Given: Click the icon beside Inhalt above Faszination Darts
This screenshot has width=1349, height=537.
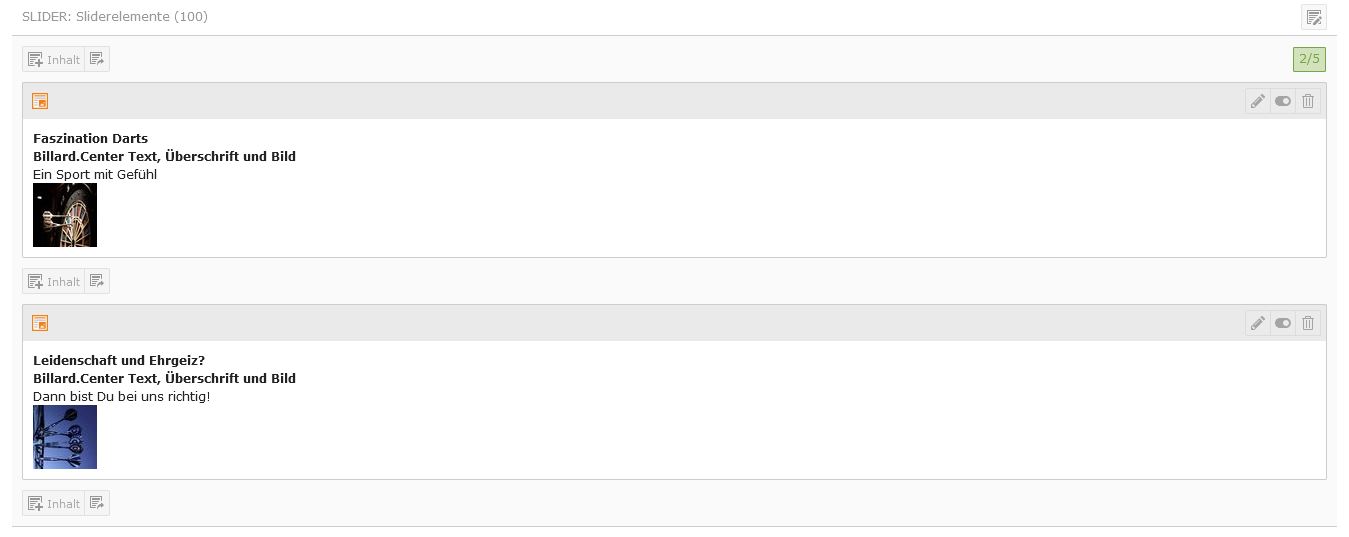Looking at the screenshot, I should click(97, 60).
